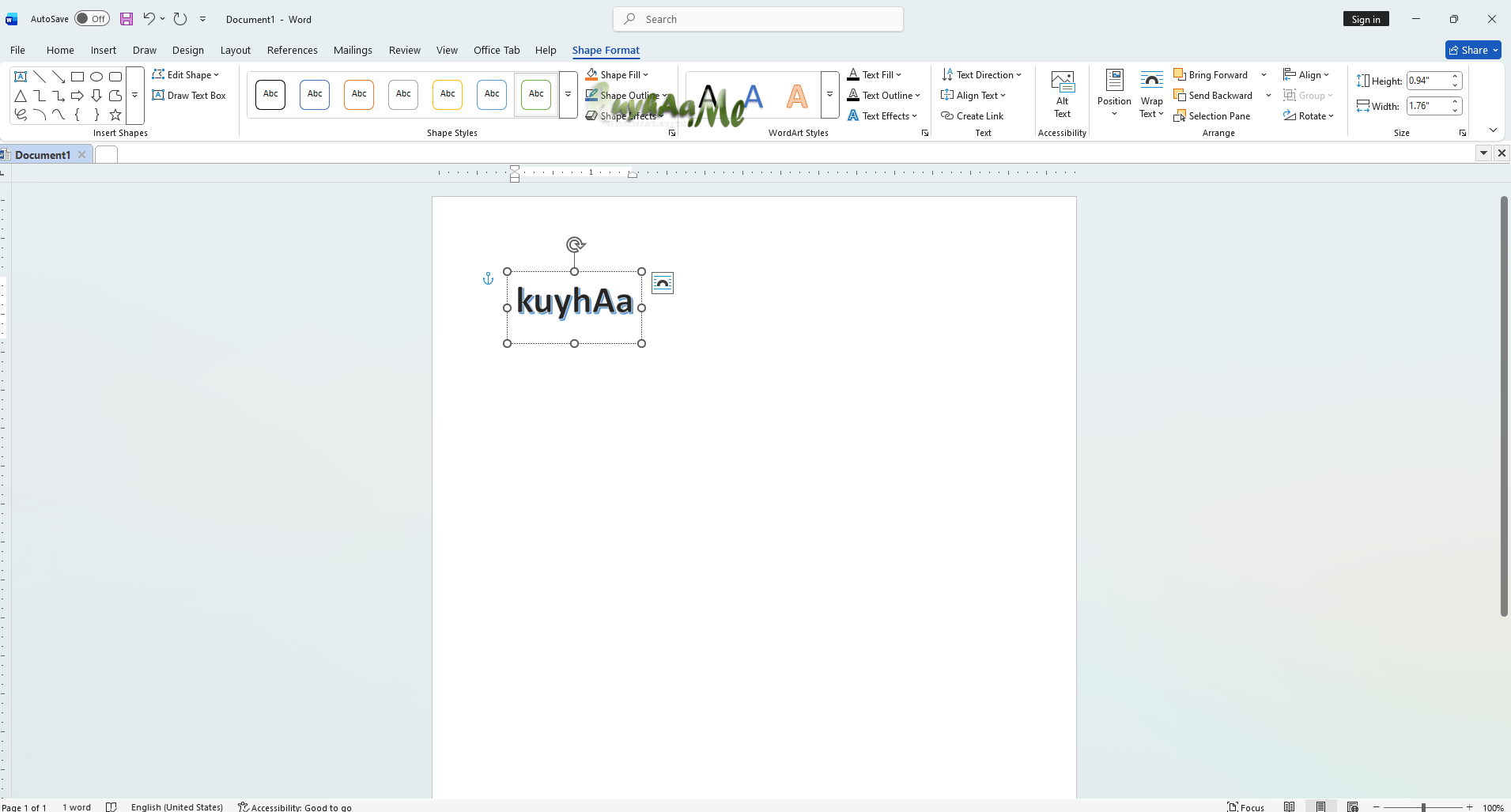Open Layout Options beside the text box
This screenshot has height=812, width=1511.
point(663,283)
